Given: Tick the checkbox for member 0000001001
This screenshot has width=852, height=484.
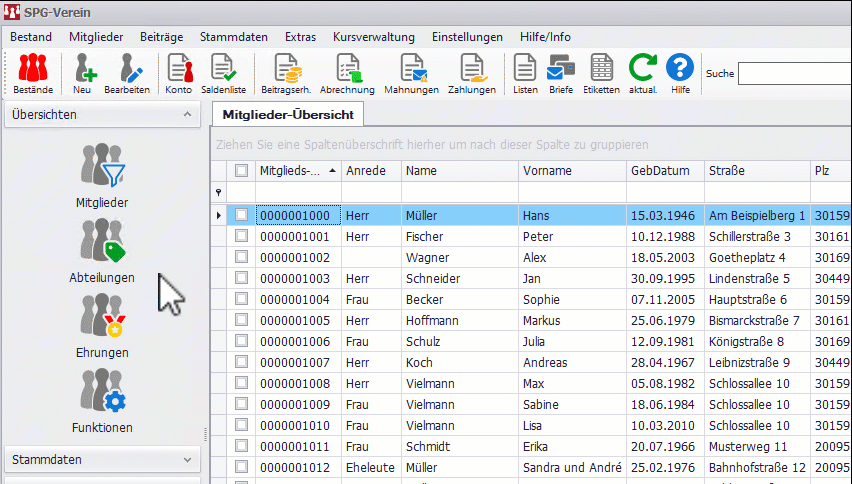Looking at the screenshot, I should click(241, 236).
